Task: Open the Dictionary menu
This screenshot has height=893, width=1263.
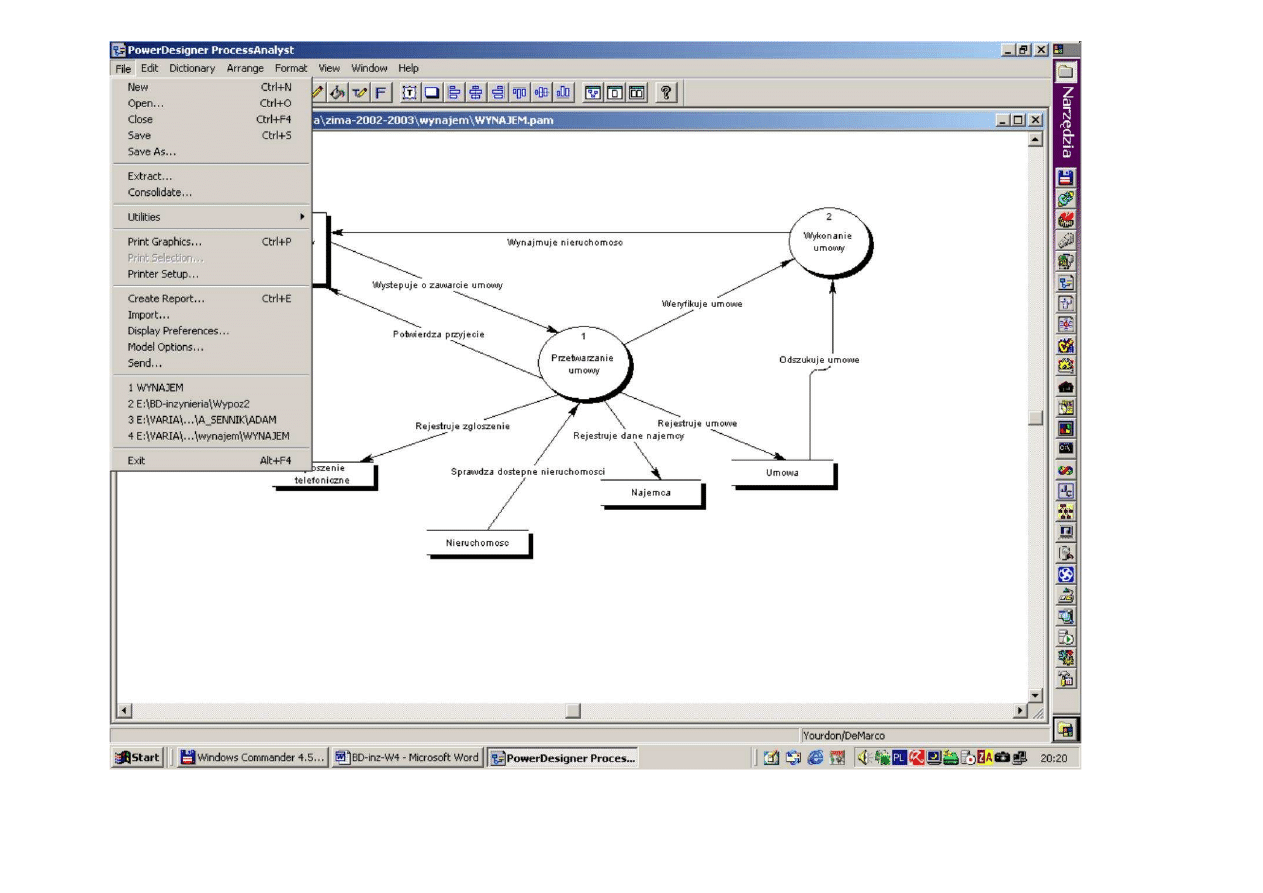Action: click(192, 68)
